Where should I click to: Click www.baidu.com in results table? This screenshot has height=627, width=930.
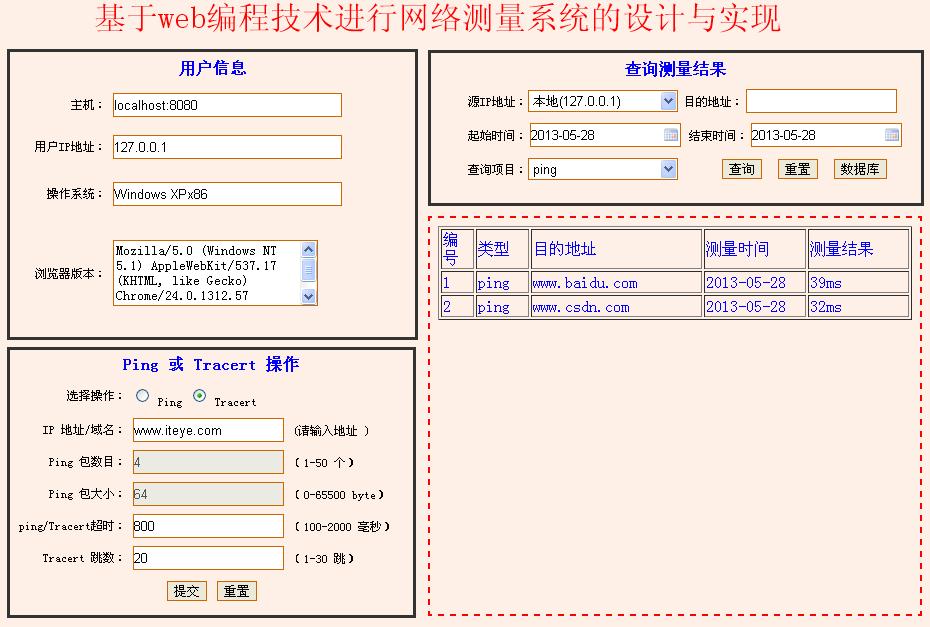(585, 283)
